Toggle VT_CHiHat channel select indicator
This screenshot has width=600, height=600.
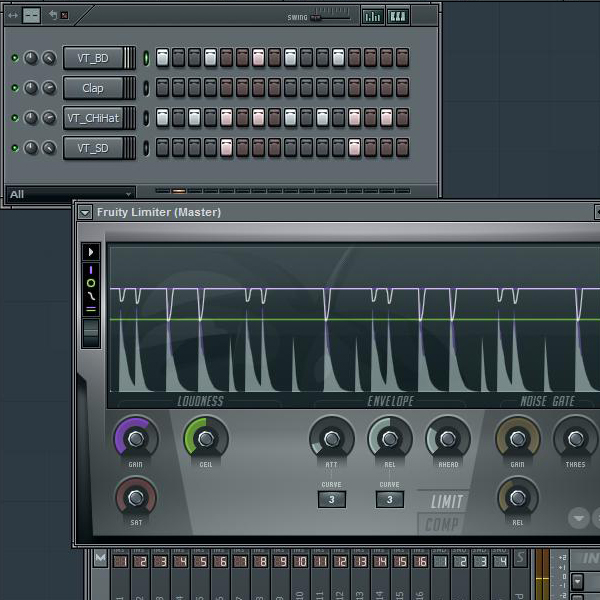point(146,118)
